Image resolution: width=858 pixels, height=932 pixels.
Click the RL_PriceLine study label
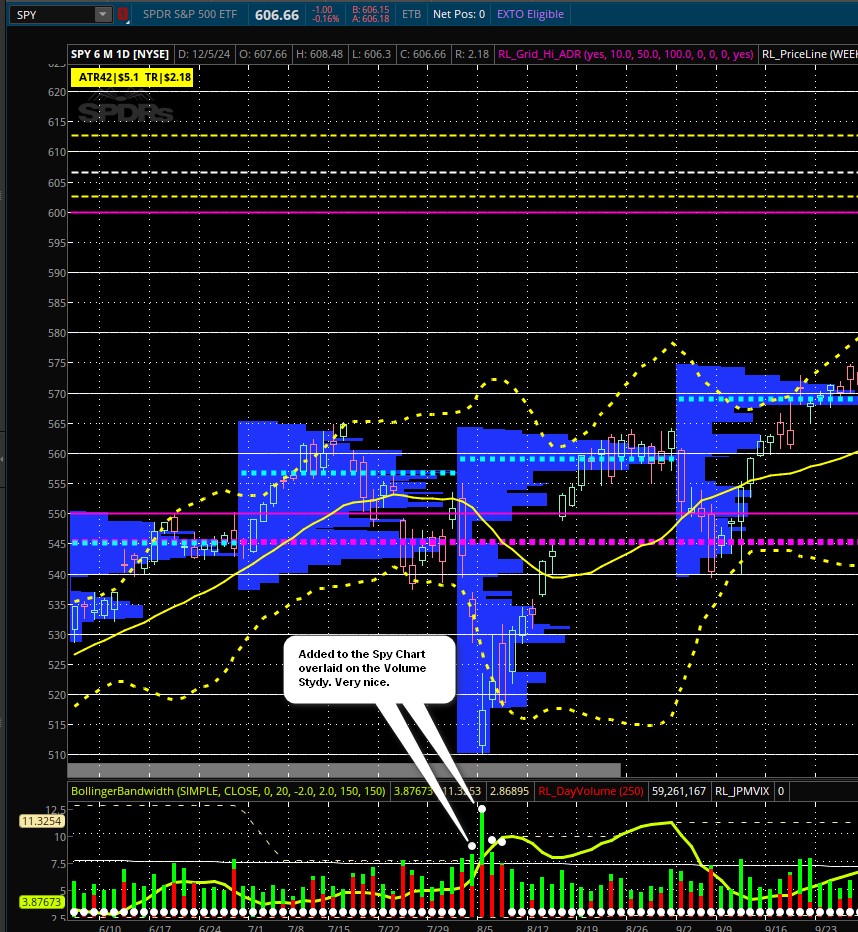pos(808,54)
